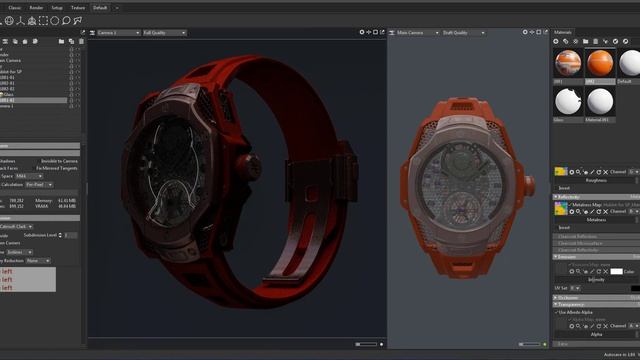Click the axis transform tool in top toolbar
Image resolution: width=640 pixels, height=360 pixels.
click(x=20, y=21)
